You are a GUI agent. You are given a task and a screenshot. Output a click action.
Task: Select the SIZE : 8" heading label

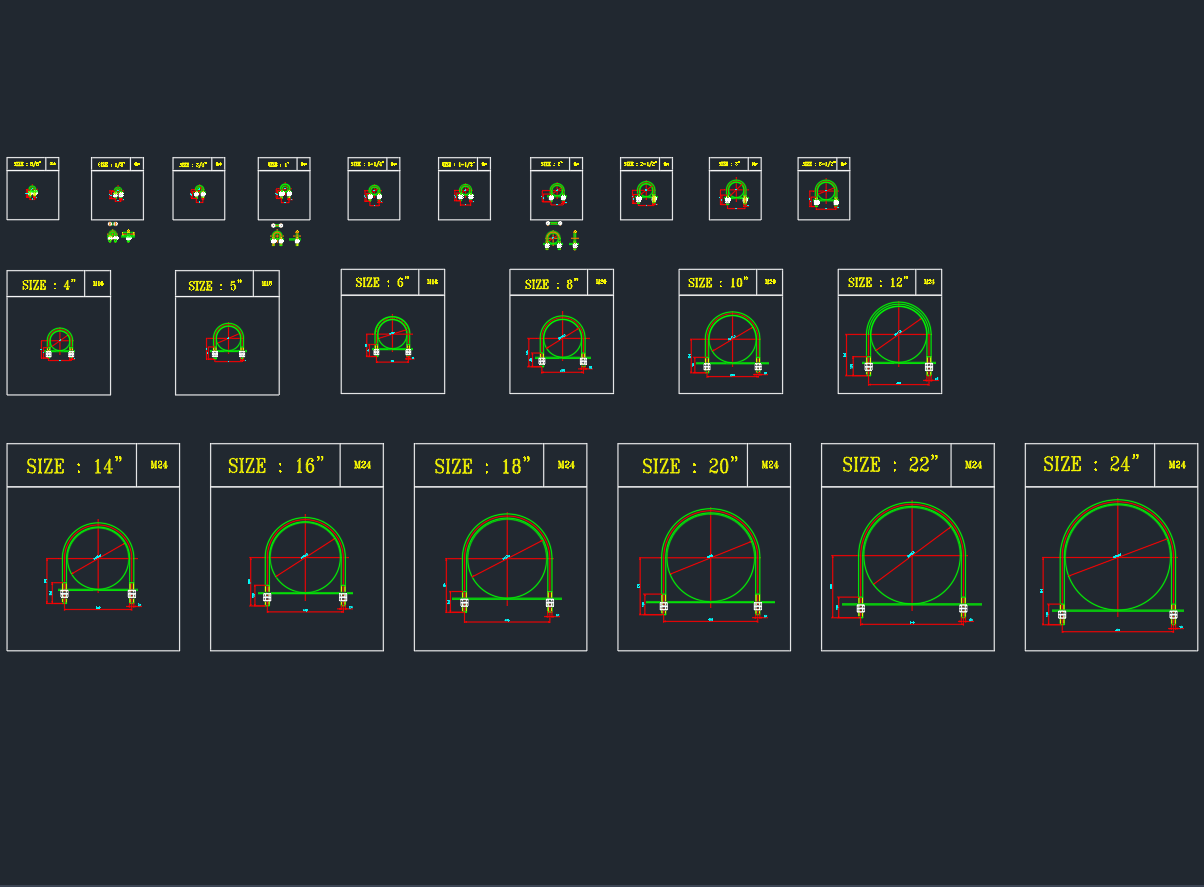point(551,284)
